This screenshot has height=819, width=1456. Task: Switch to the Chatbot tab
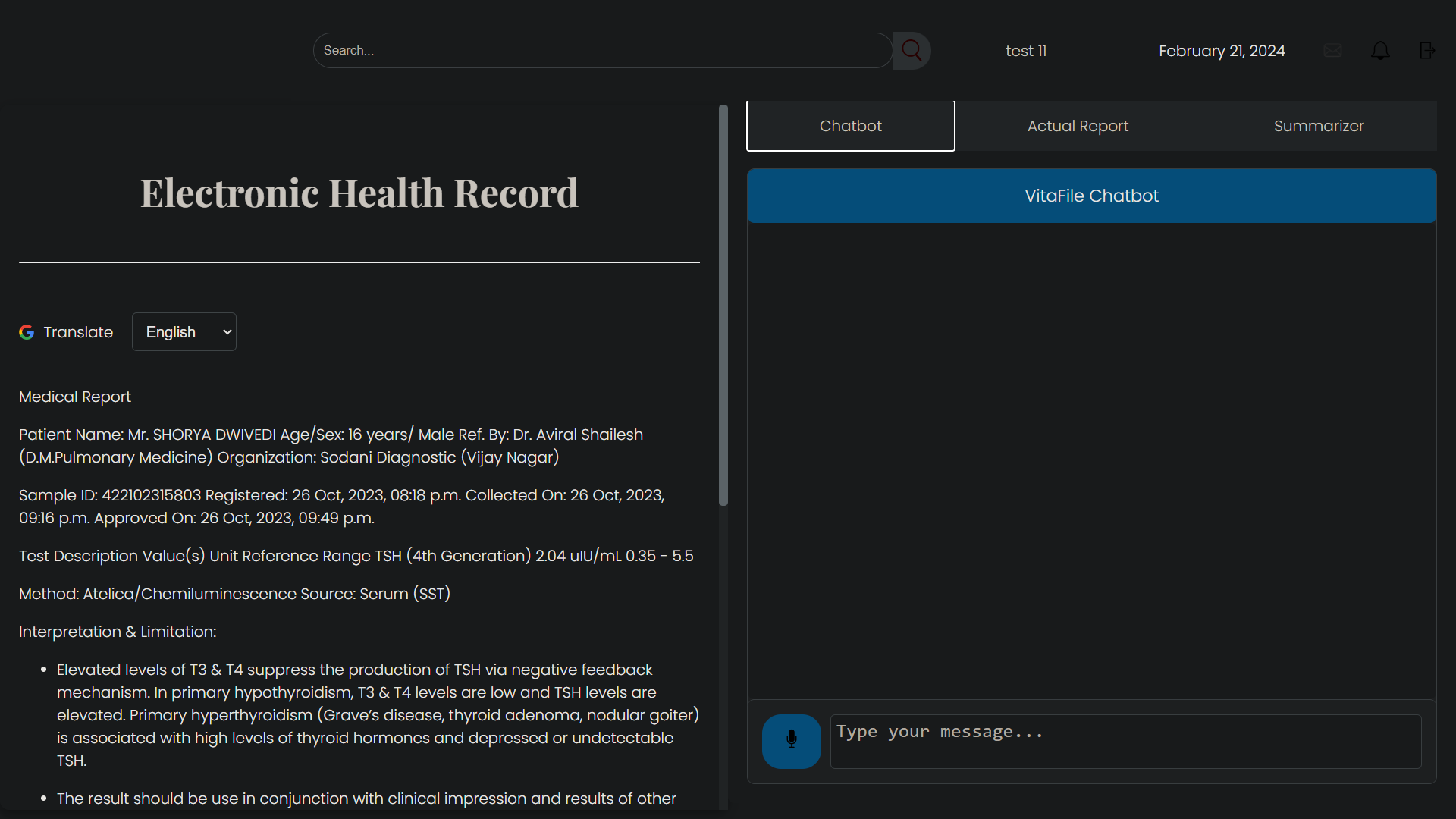850,126
